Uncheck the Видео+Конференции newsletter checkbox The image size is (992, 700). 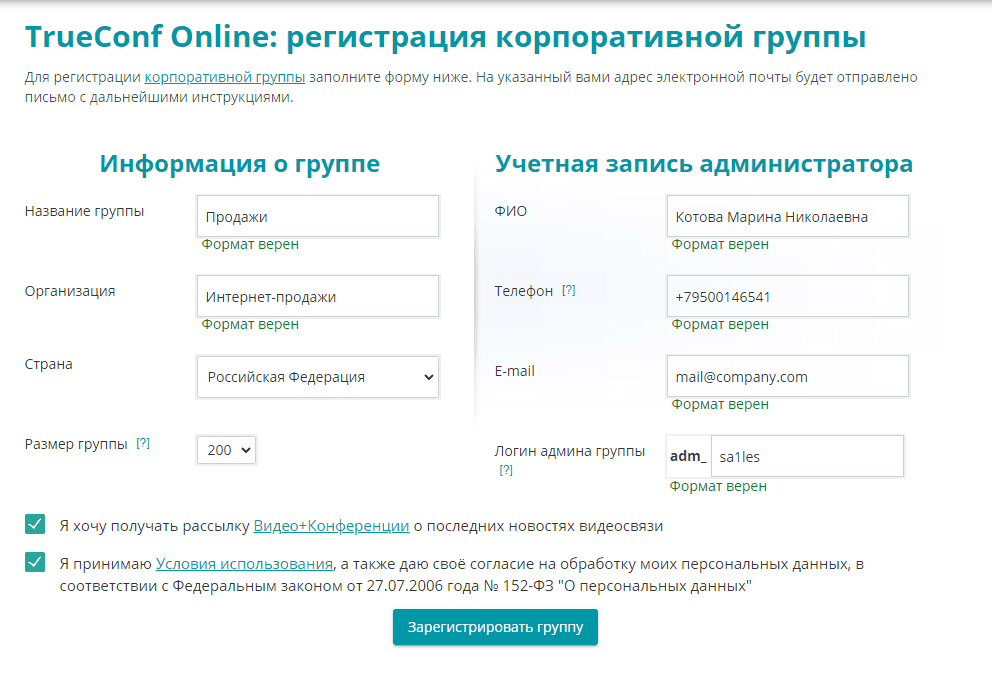tap(35, 524)
